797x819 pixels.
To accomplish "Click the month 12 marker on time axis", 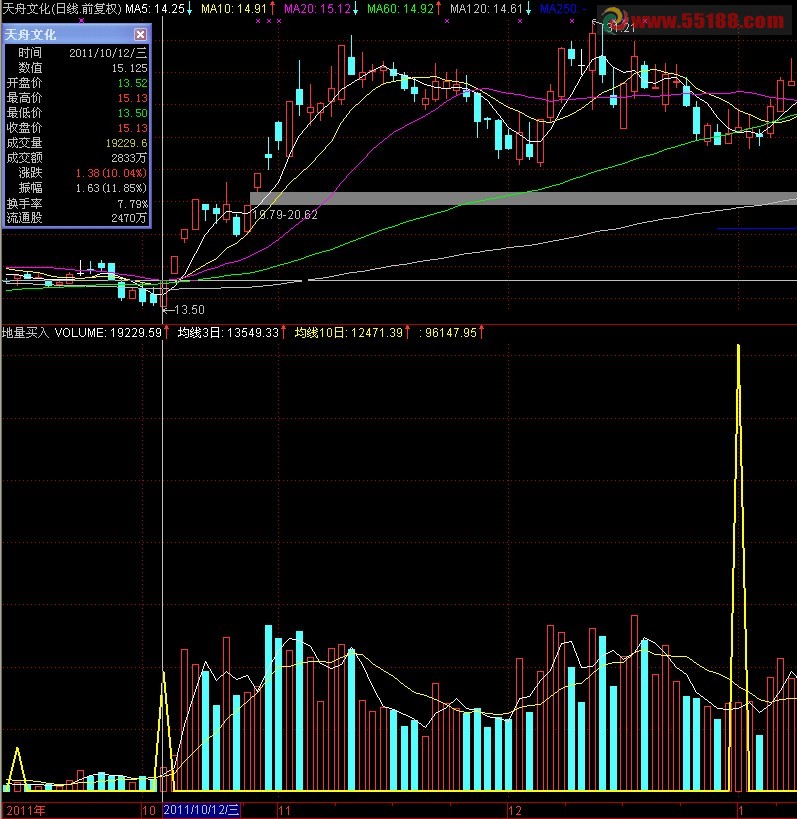I will point(515,811).
